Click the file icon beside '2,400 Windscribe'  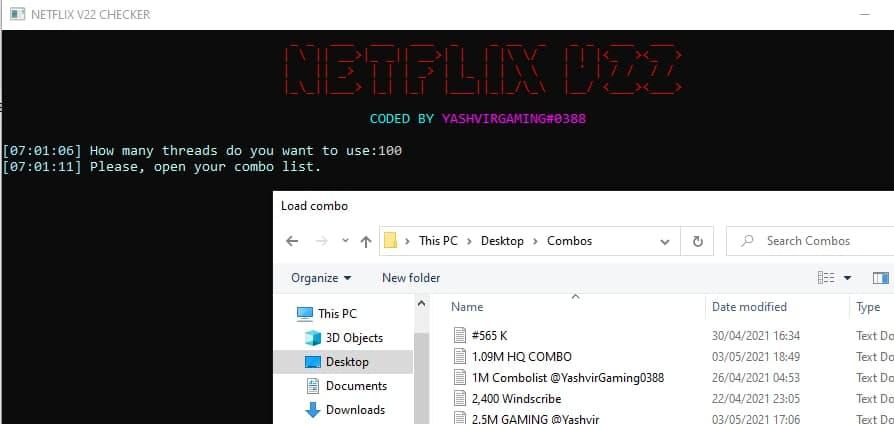click(x=460, y=398)
